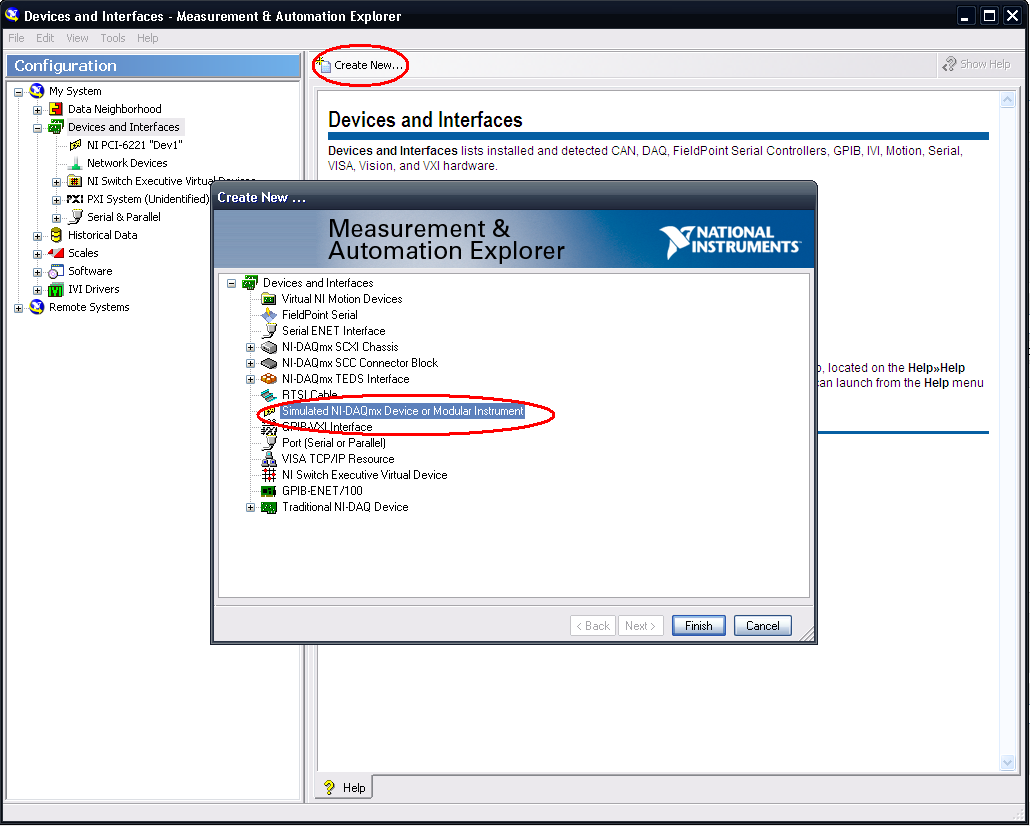Collapse Devices and Interfaces root in Create New dialog
The height and width of the screenshot is (826, 1030).
point(231,283)
